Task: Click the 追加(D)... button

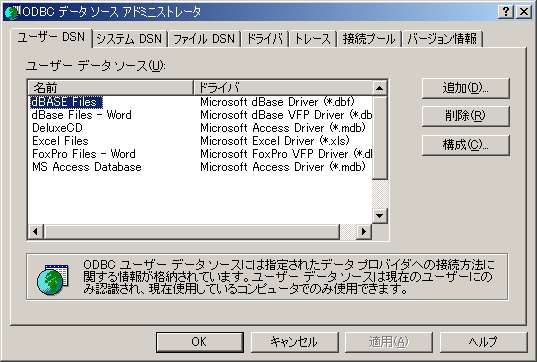Action: 466,88
